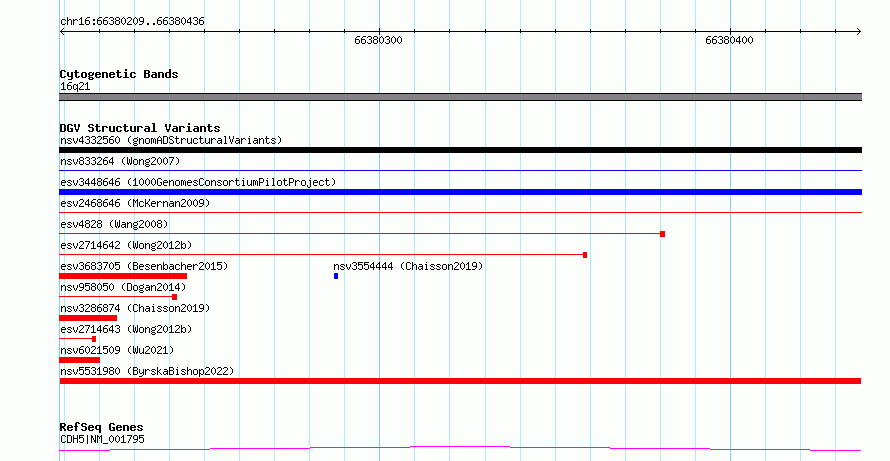This screenshot has width=890, height=461.
Task: Select the long red nsv5531980 variant bar
Action: (460, 381)
